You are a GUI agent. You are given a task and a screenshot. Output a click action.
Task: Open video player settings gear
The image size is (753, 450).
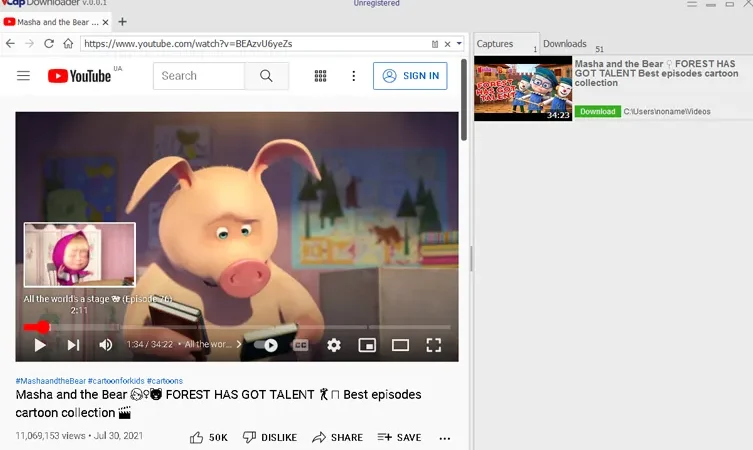pos(334,345)
